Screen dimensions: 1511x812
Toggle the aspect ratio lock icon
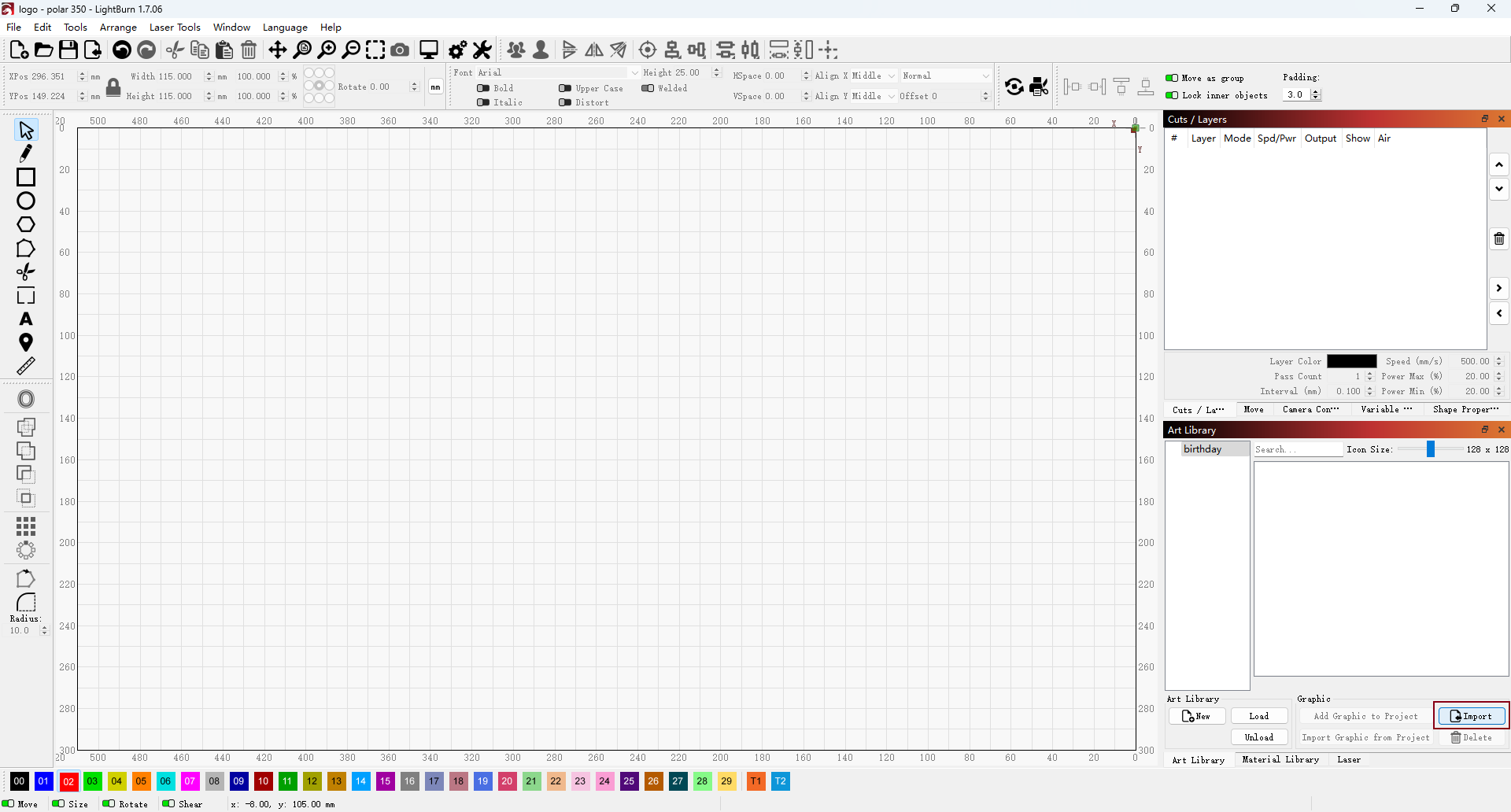coord(113,87)
